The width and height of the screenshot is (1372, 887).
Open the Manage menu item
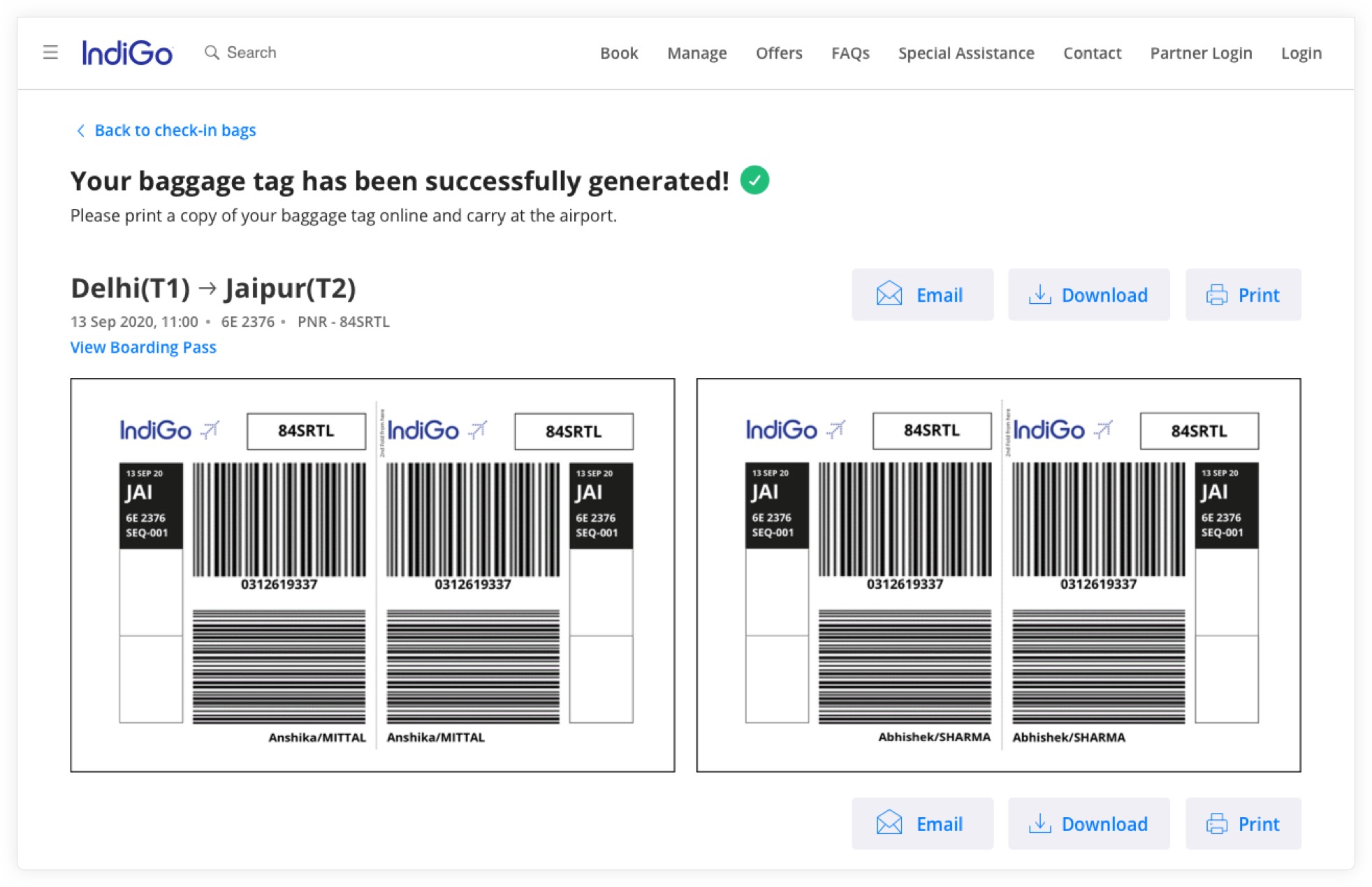coord(696,53)
